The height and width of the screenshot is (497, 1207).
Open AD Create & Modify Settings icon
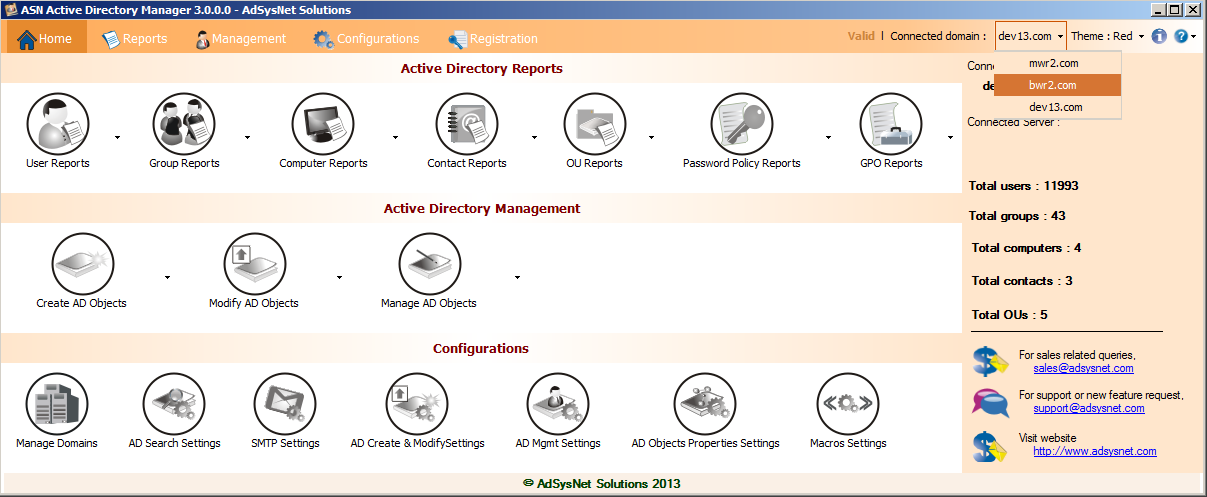coord(417,404)
